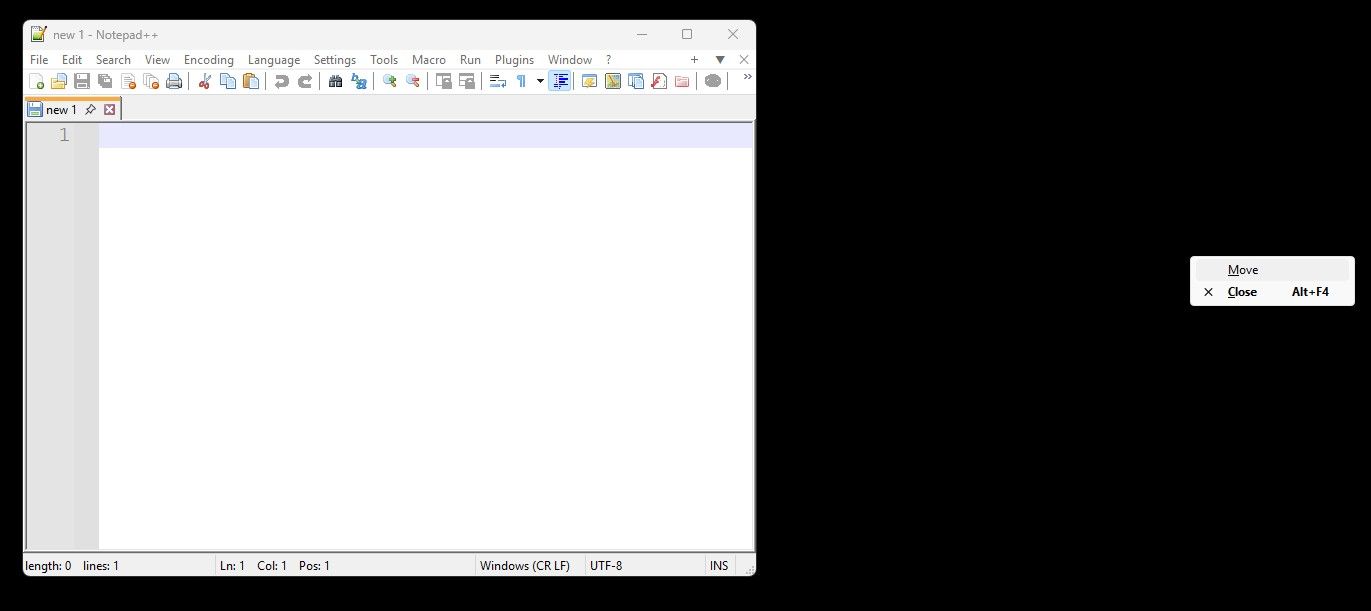The width and height of the screenshot is (1371, 611).
Task: Click line number 1 in margin
Action: 64,135
